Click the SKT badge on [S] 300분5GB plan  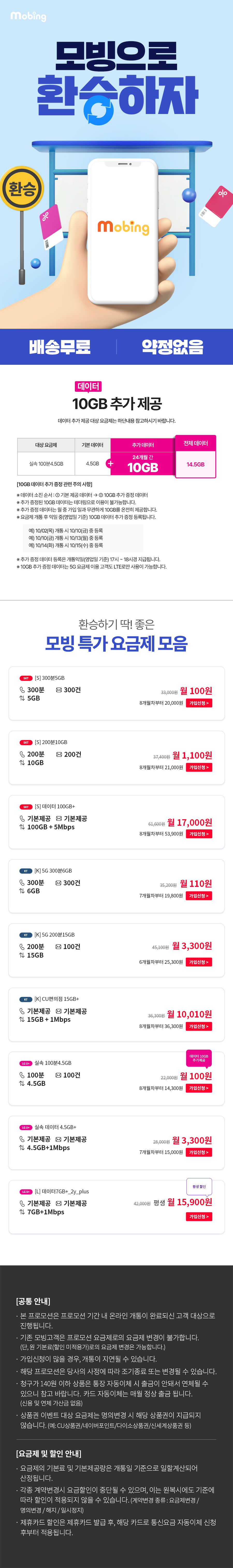click(26, 678)
